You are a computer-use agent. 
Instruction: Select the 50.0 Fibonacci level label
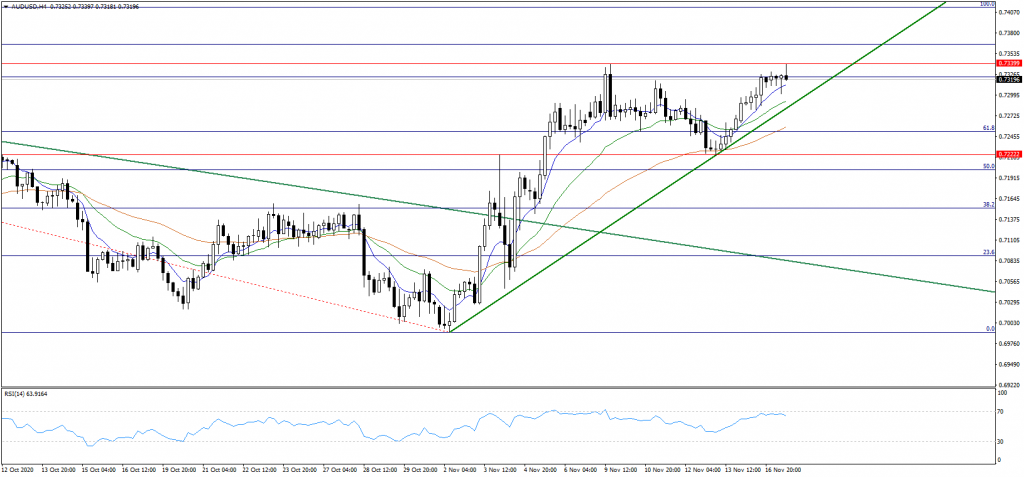(x=987, y=166)
